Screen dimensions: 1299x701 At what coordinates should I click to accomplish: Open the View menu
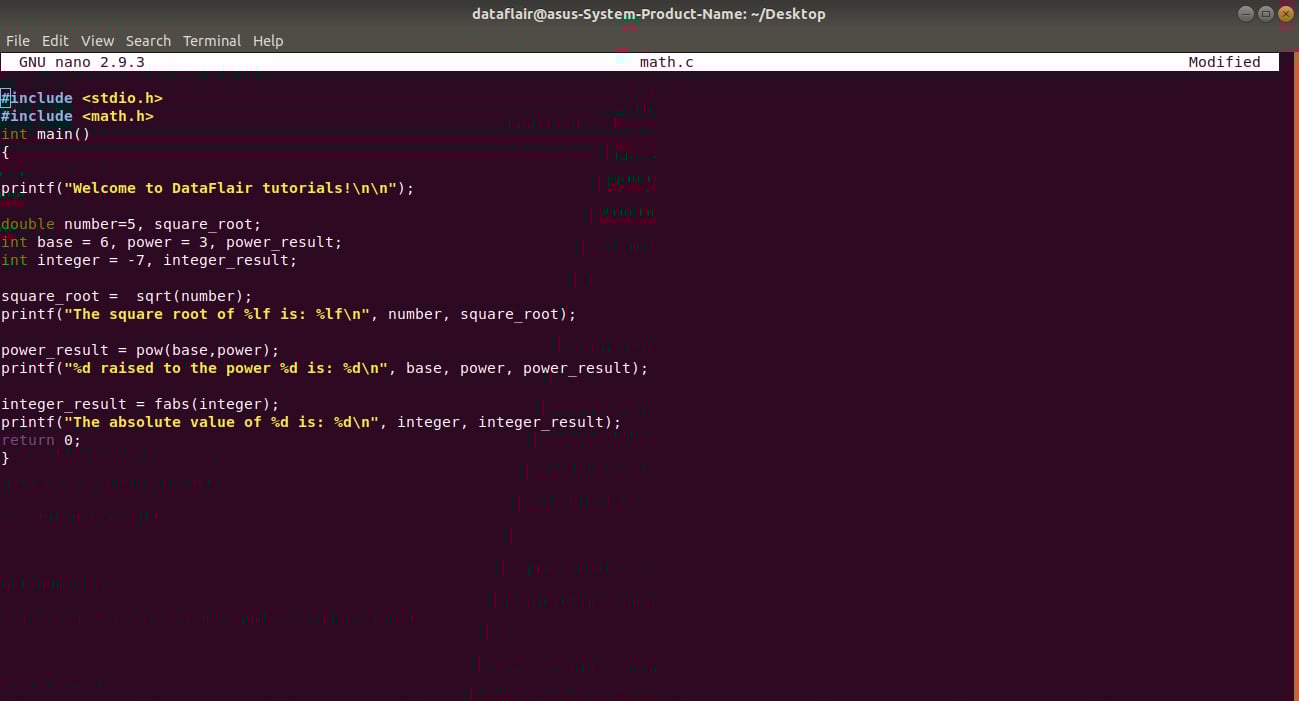(x=97, y=40)
